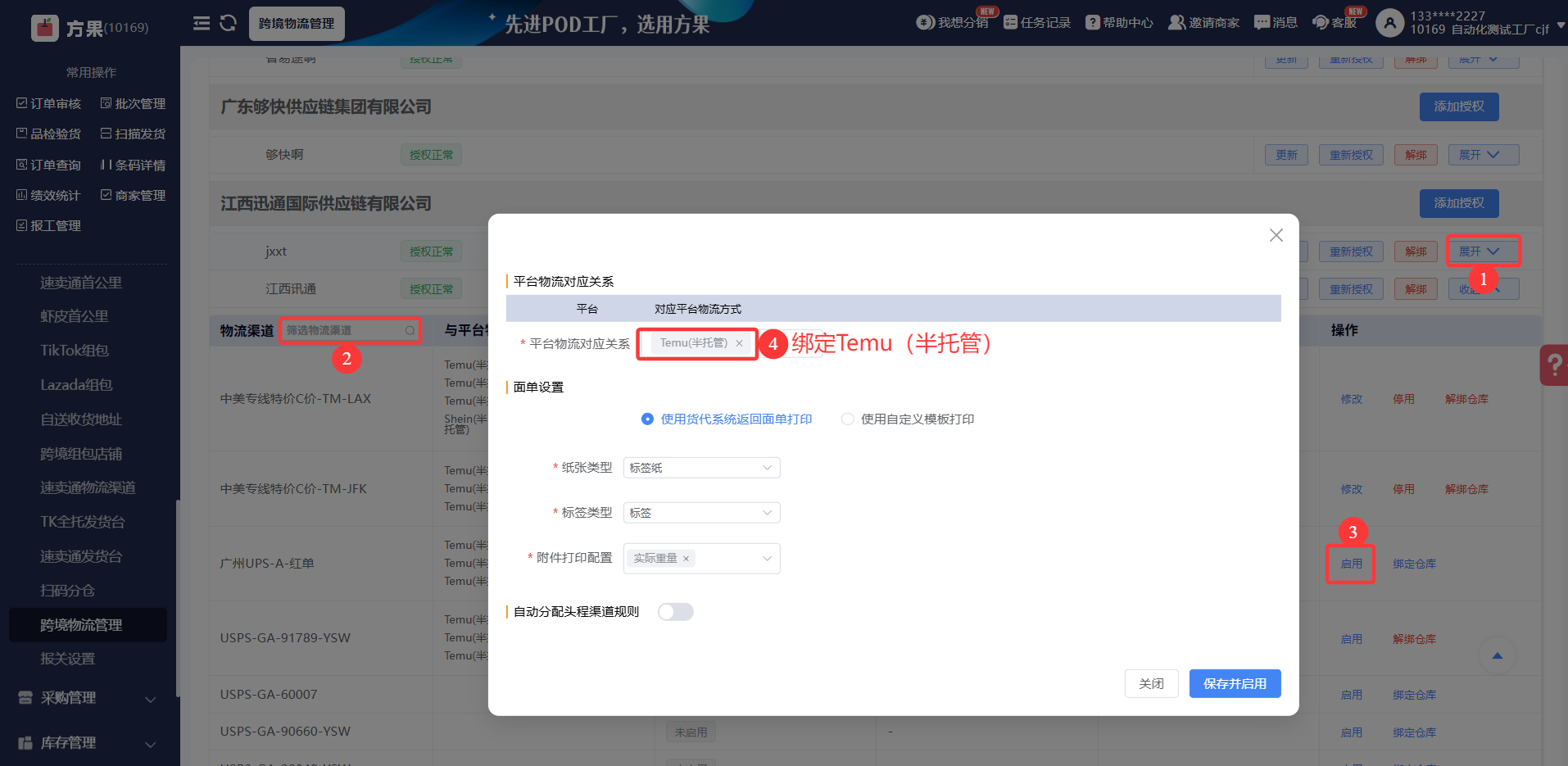Open 报工管理 shortcut

coord(49,225)
